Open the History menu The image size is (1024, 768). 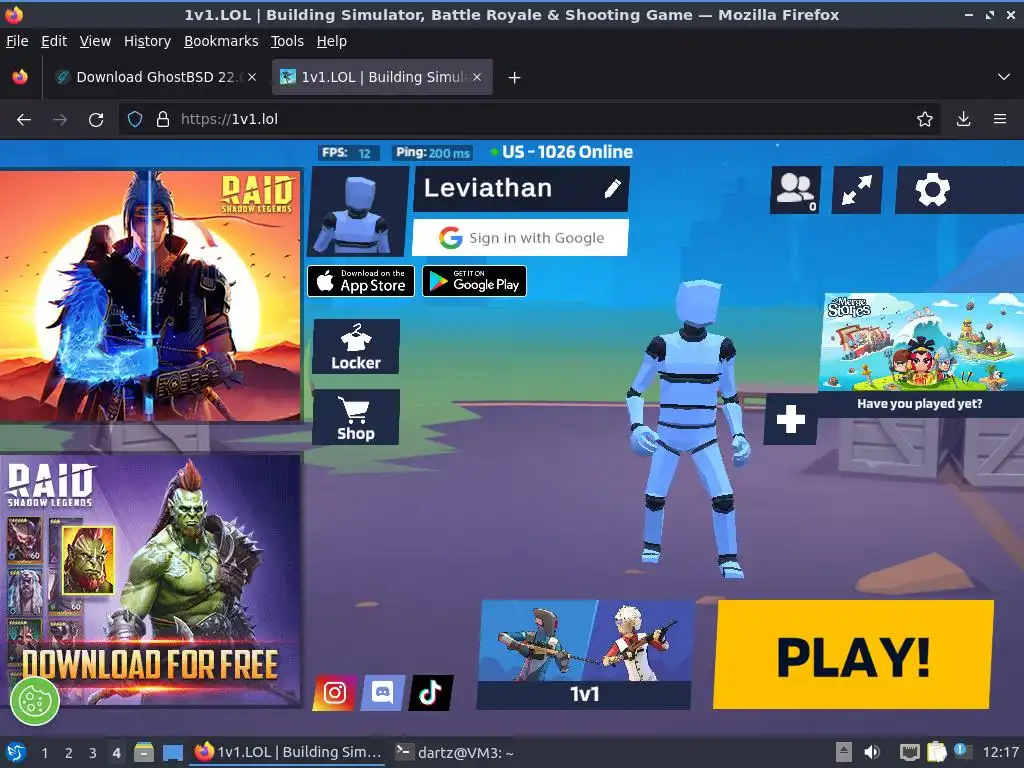point(148,41)
